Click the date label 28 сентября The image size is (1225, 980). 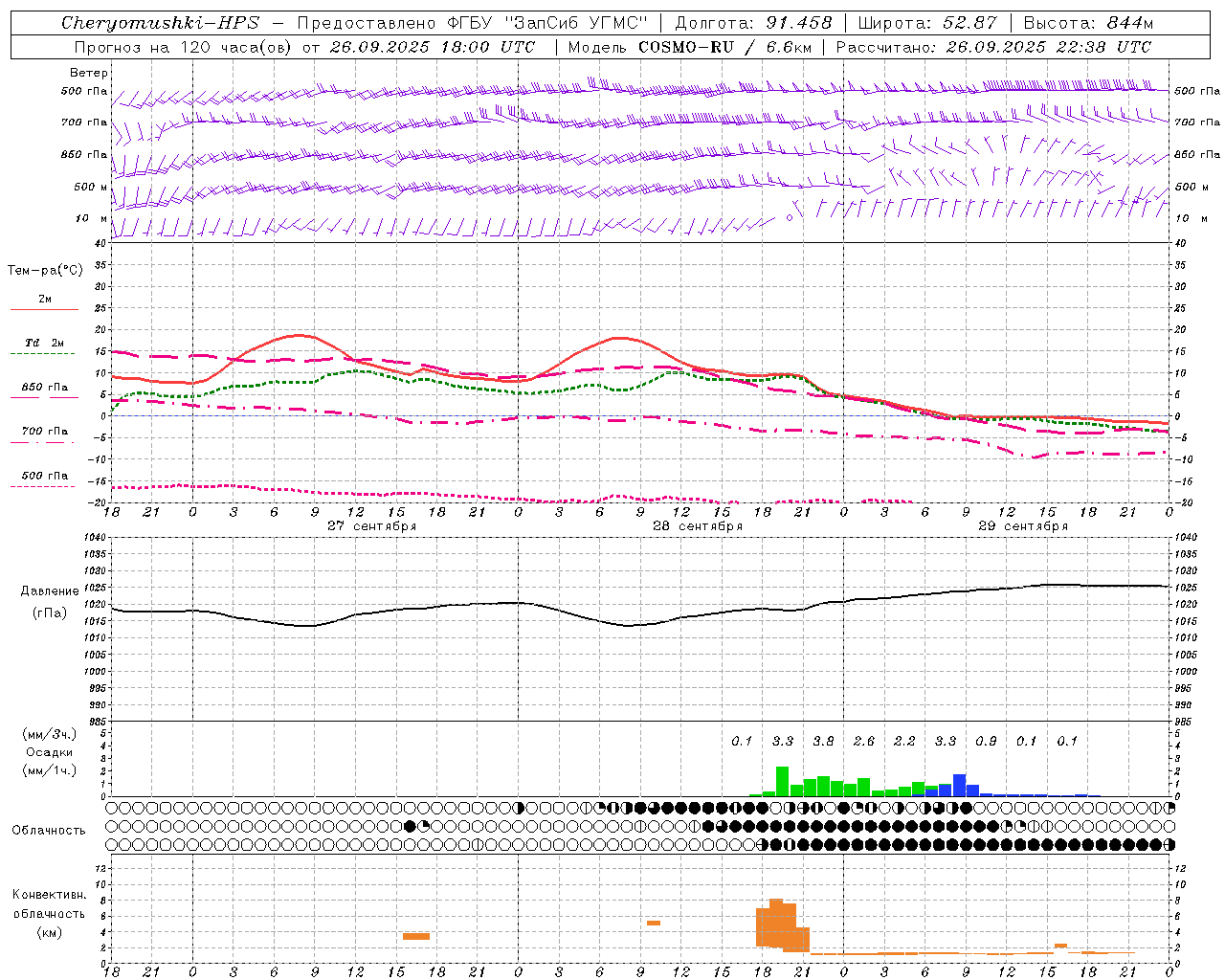click(x=698, y=526)
